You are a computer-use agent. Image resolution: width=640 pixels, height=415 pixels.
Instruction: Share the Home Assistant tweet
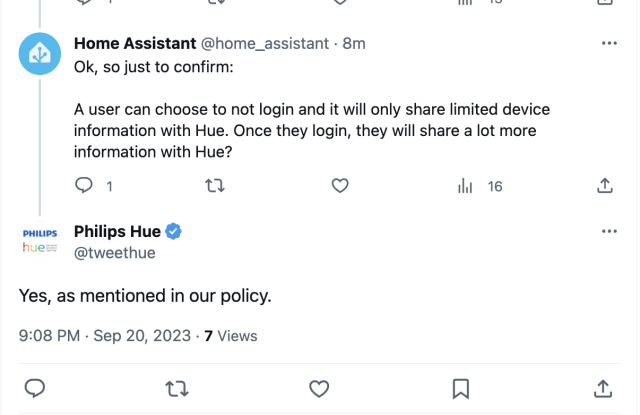coord(604,186)
